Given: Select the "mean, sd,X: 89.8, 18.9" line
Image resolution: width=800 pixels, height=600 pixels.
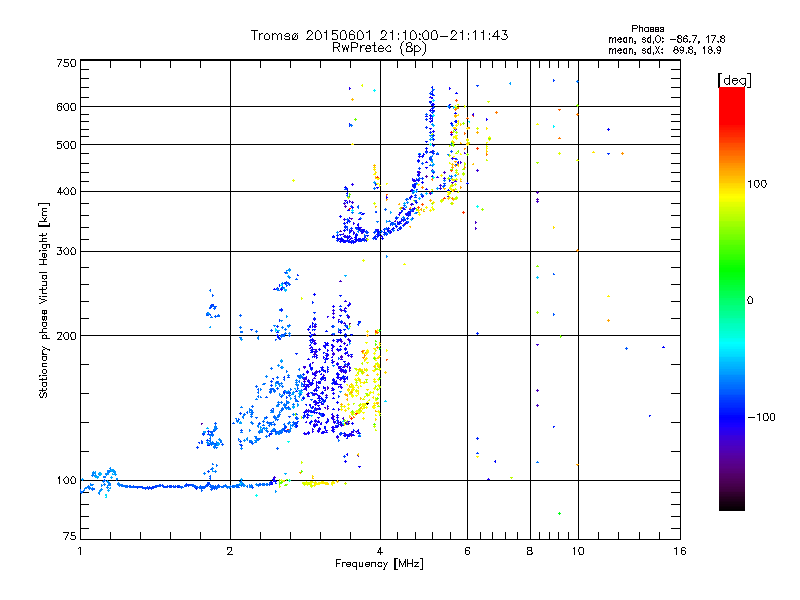Looking at the screenshot, I should [x=664, y=50].
